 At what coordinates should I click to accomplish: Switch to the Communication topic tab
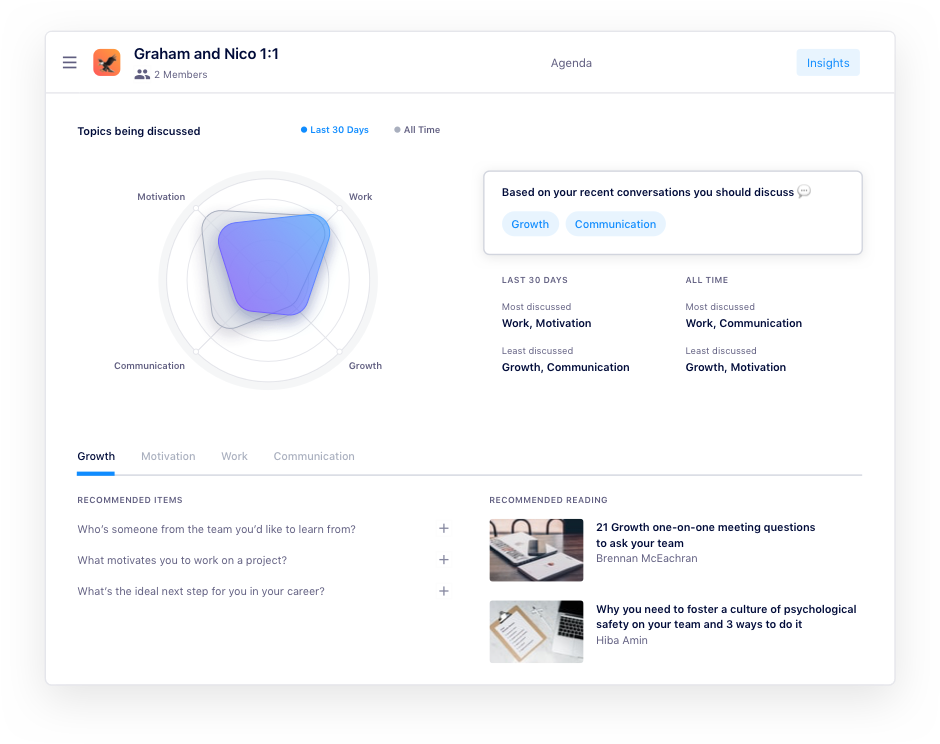314,456
